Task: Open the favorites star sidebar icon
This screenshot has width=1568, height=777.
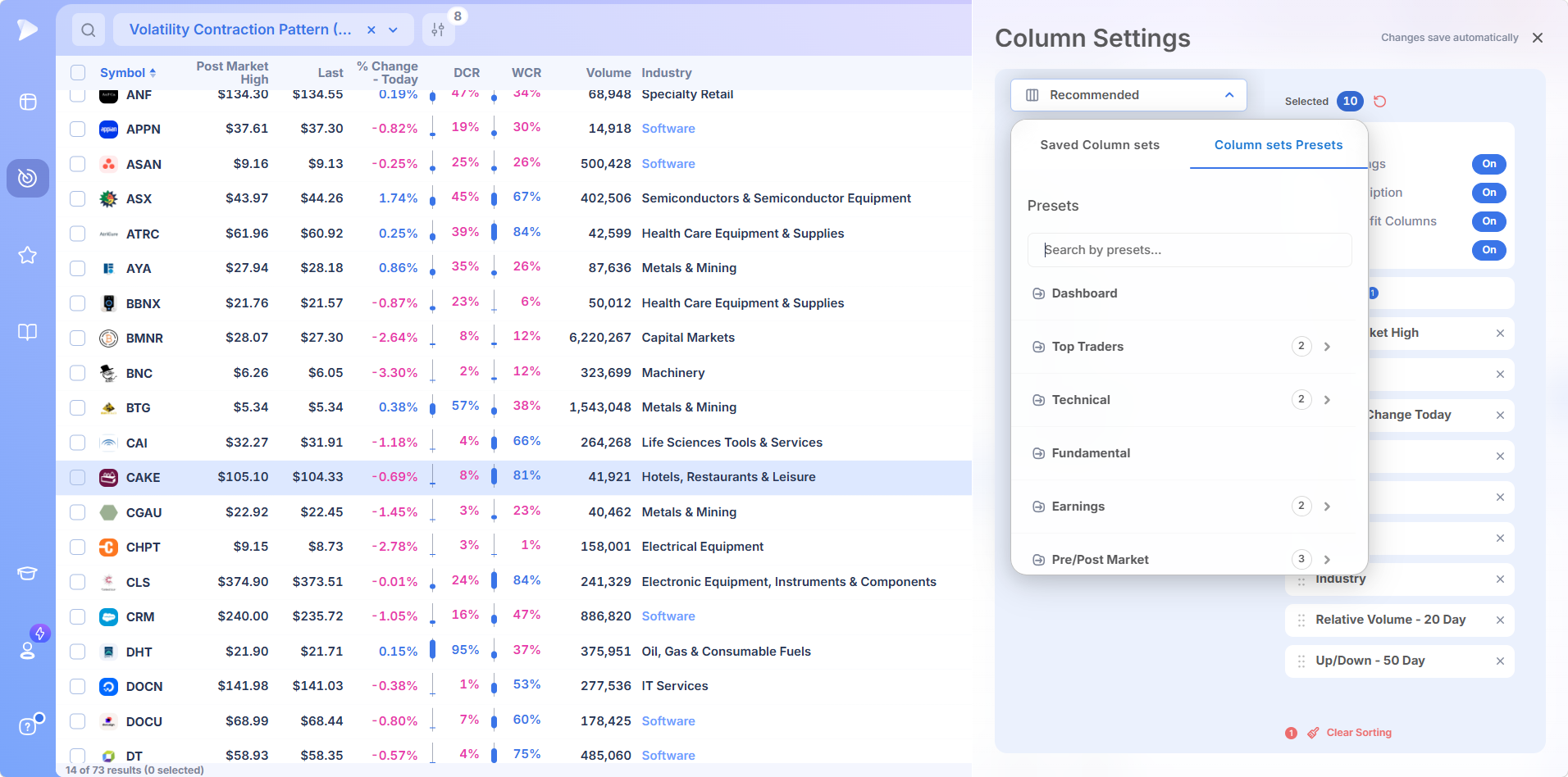Action: (x=28, y=255)
